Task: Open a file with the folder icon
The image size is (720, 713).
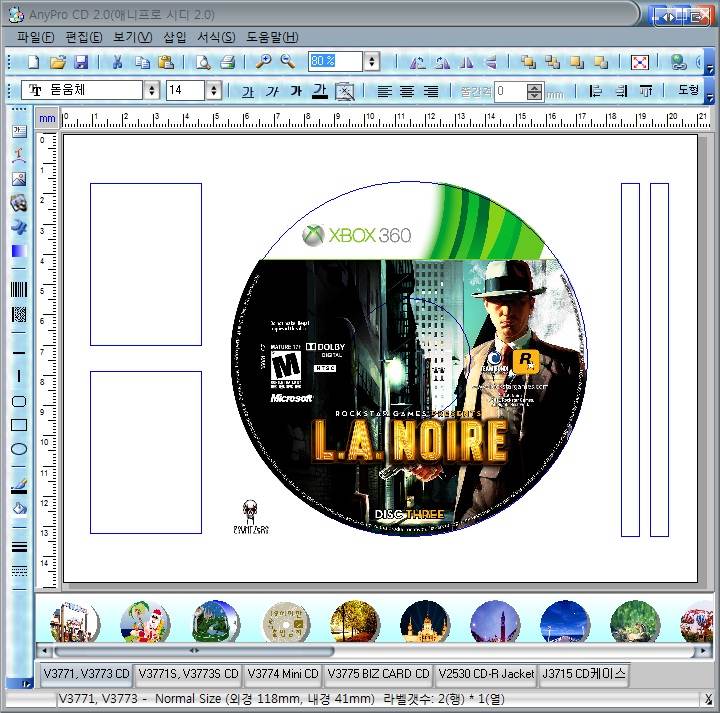Action: 58,62
